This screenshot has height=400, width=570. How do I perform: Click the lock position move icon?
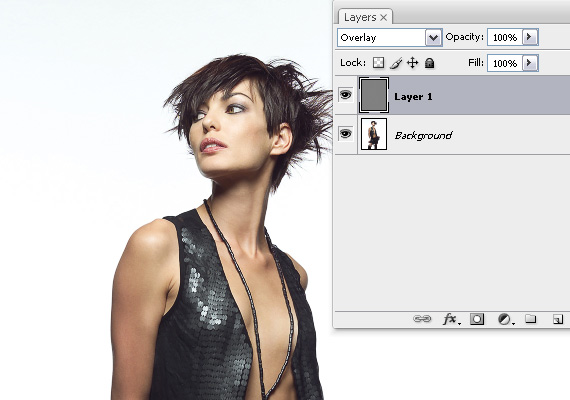(413, 63)
